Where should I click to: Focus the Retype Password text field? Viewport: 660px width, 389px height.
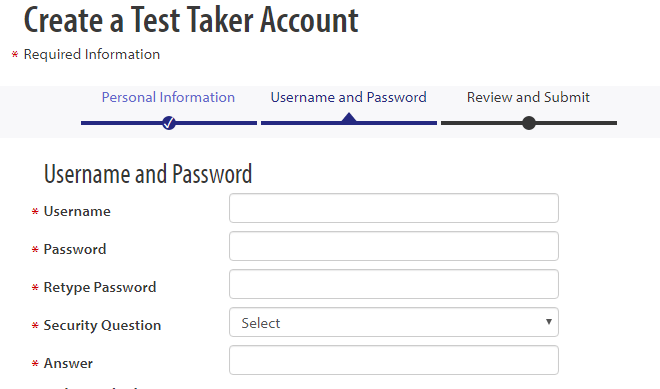pos(394,284)
